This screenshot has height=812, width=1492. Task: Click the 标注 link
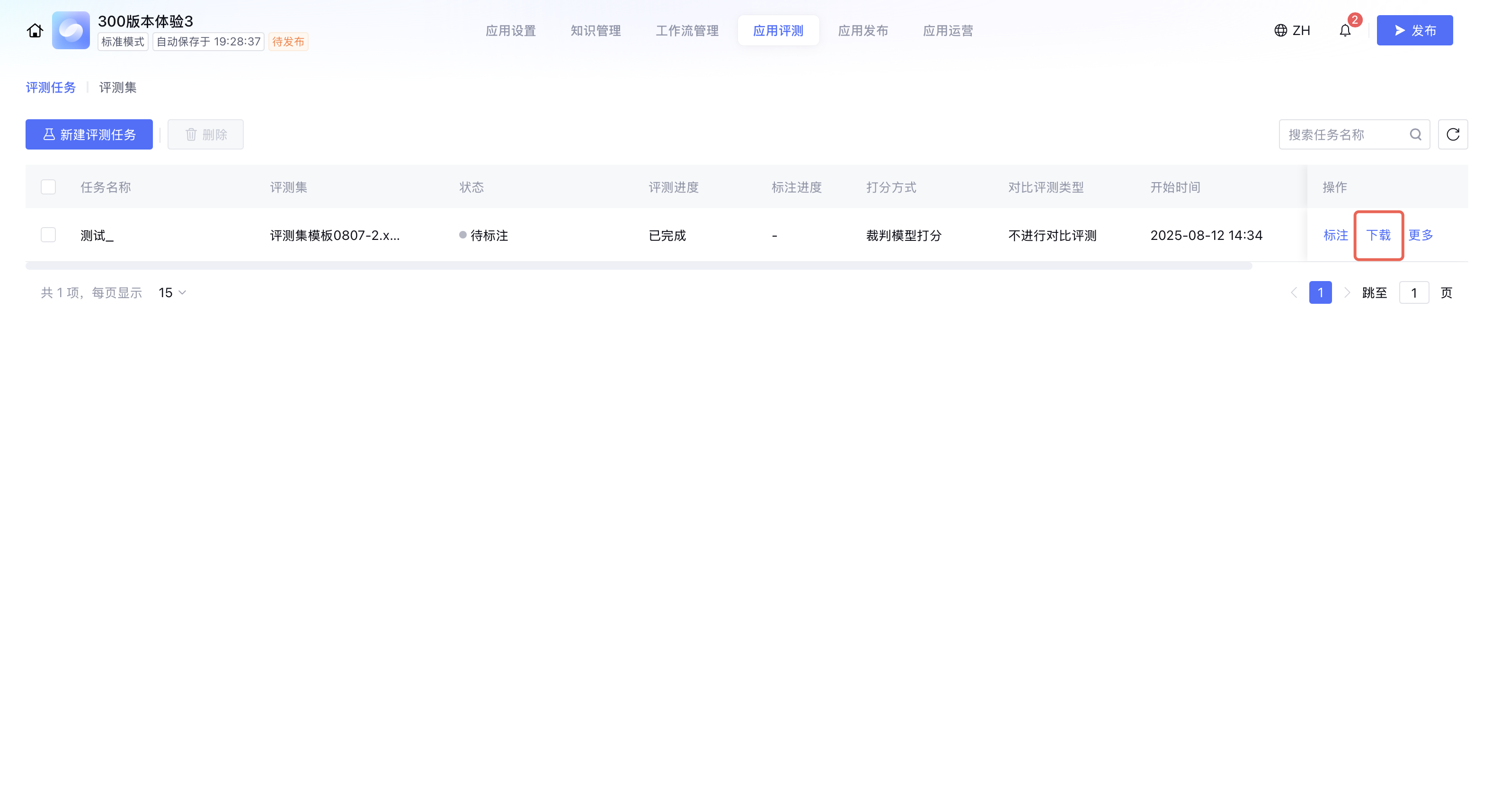click(x=1336, y=235)
